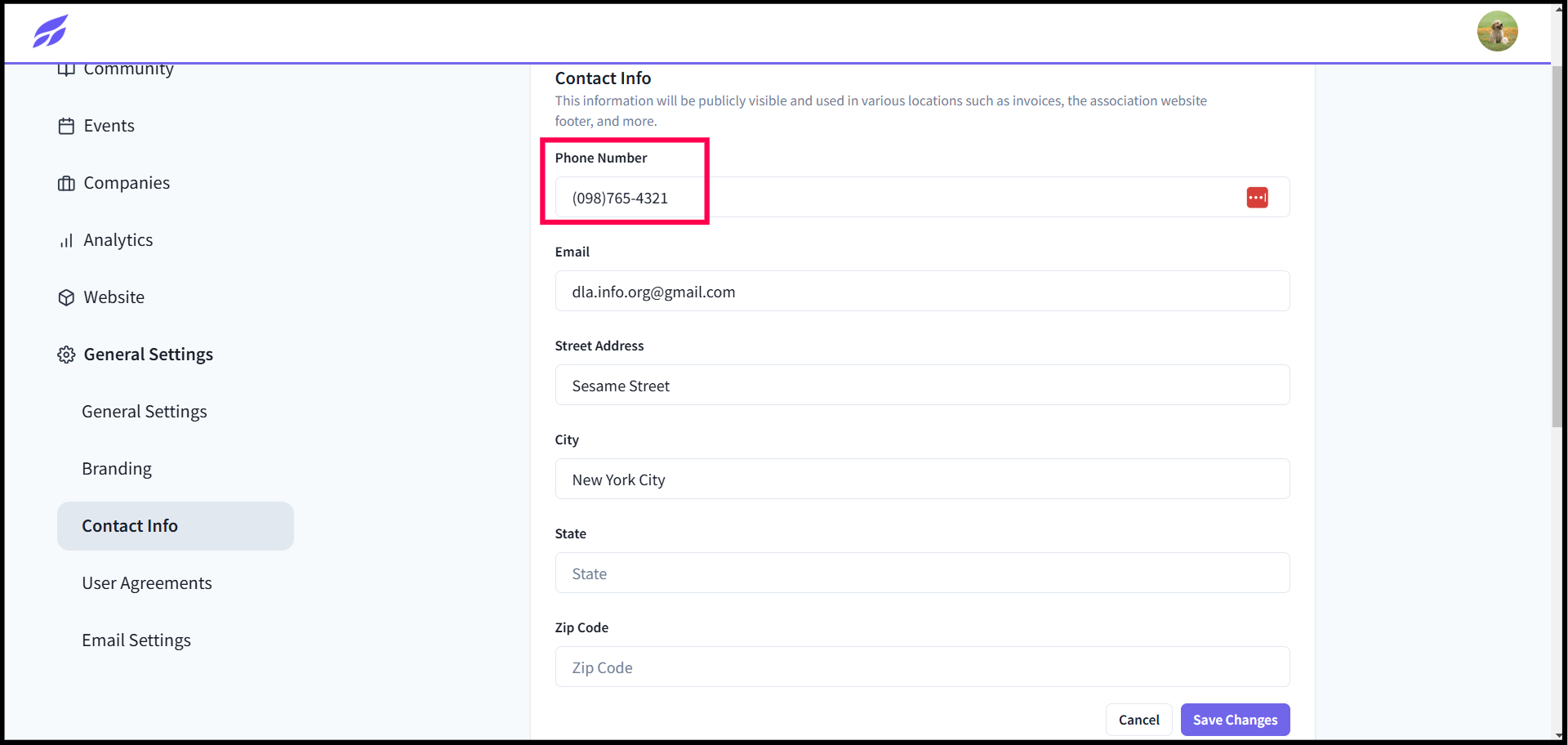The image size is (1568, 745).
Task: Click the Street Address field label
Action: click(x=599, y=346)
